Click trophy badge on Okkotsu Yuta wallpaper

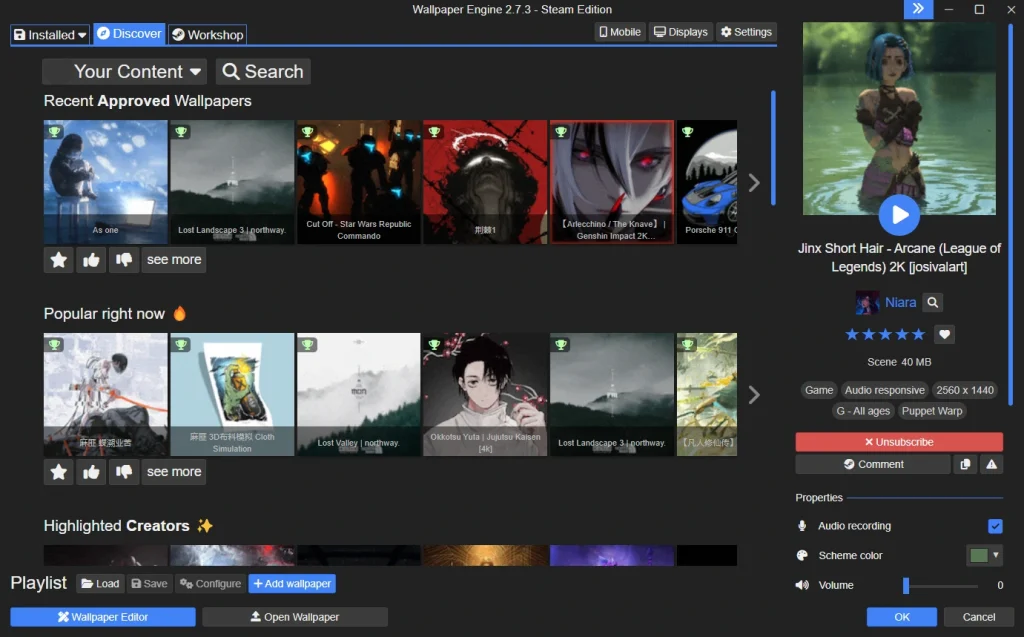434,344
